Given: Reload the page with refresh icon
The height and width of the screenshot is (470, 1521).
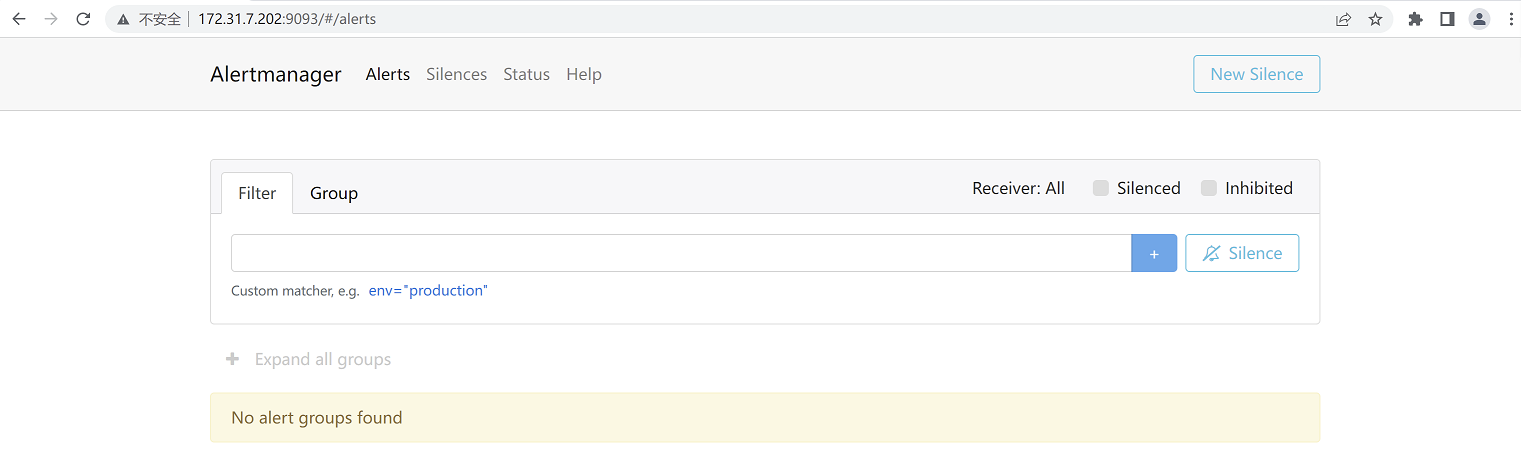Looking at the screenshot, I should (x=83, y=19).
